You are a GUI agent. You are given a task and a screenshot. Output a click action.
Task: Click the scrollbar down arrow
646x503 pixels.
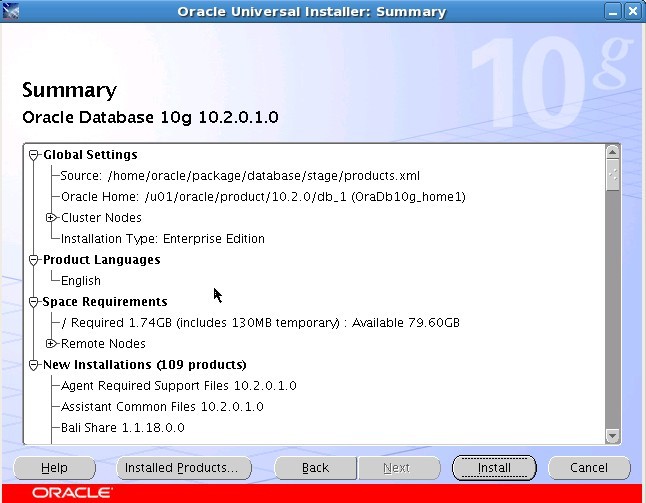coord(613,435)
